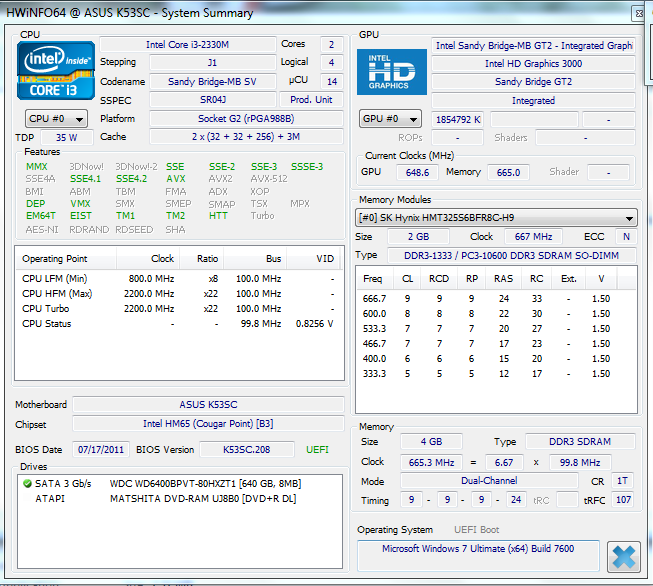
Task: Click the Intel HD Graphics 3000 field
Action: coord(533,64)
